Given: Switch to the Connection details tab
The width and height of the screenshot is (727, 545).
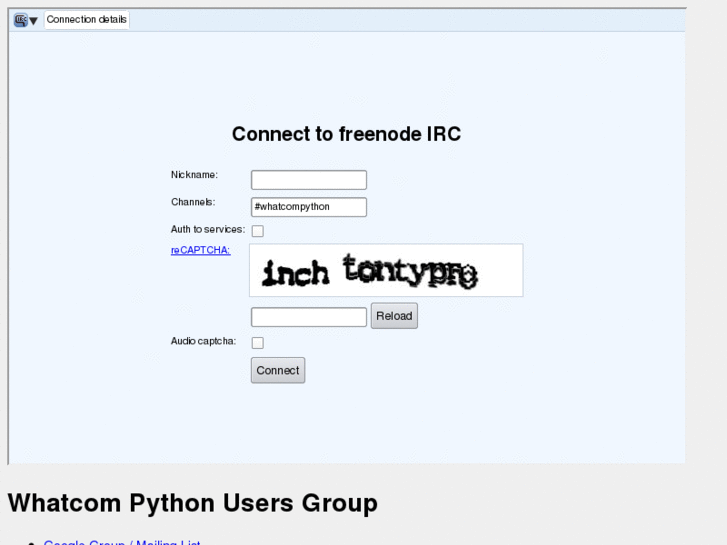Looking at the screenshot, I should click(x=87, y=19).
